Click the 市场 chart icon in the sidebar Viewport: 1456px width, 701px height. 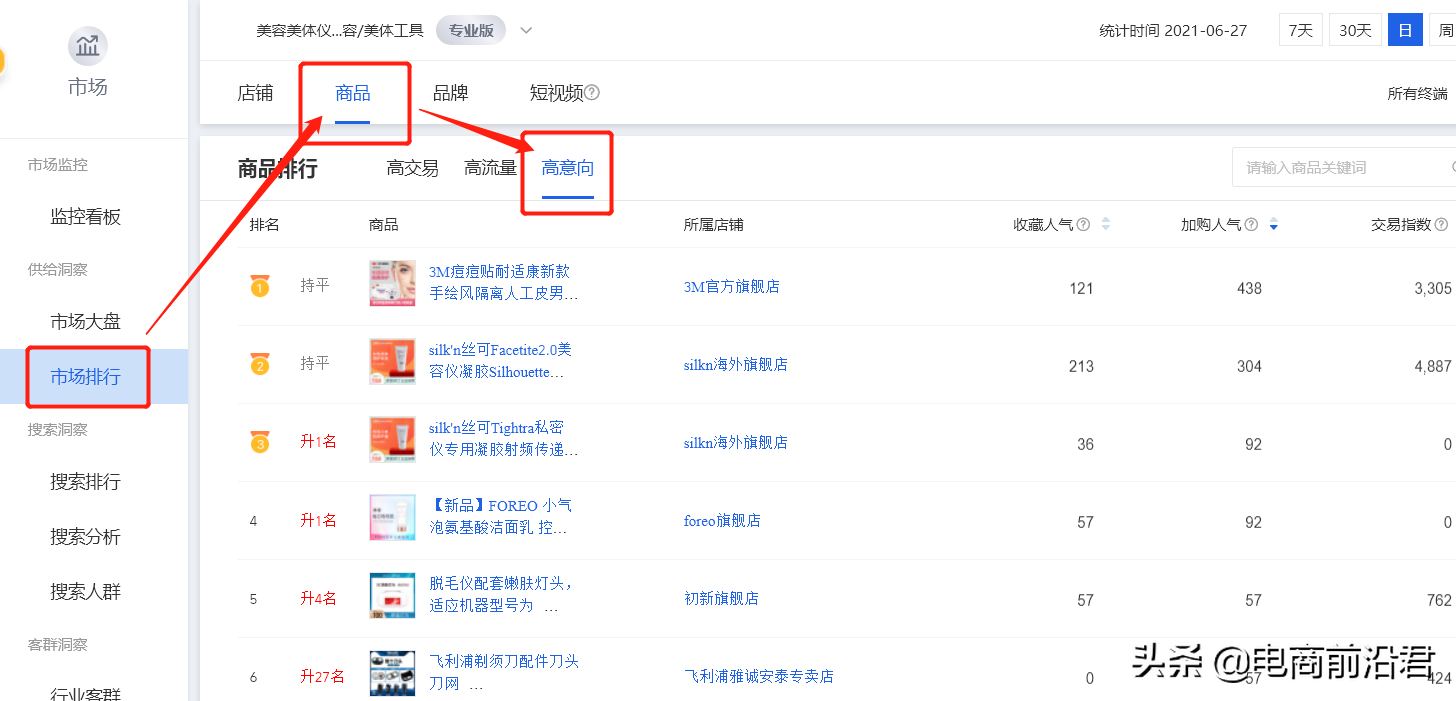point(87,46)
